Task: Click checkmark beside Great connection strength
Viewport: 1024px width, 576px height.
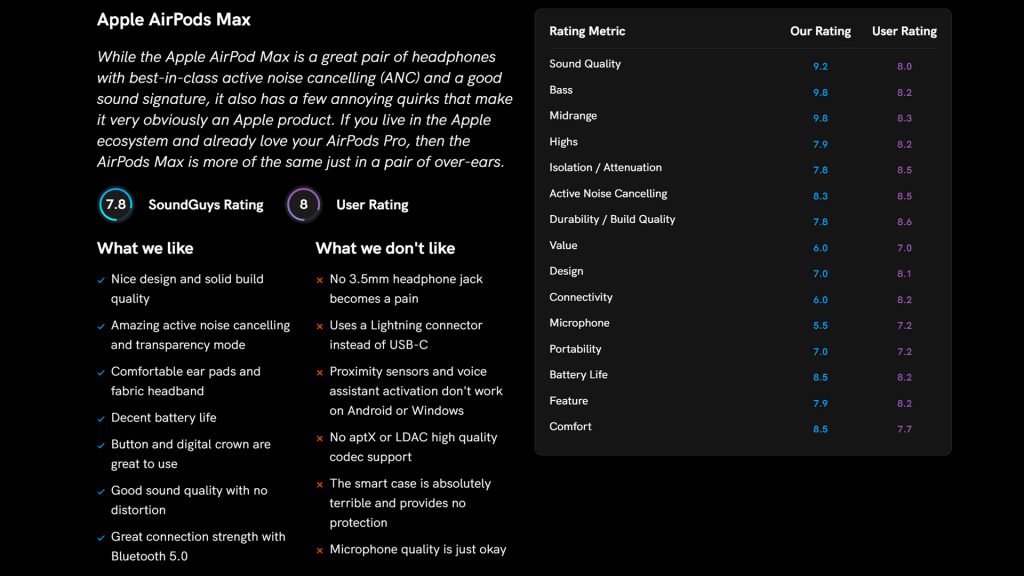Action: (101, 538)
